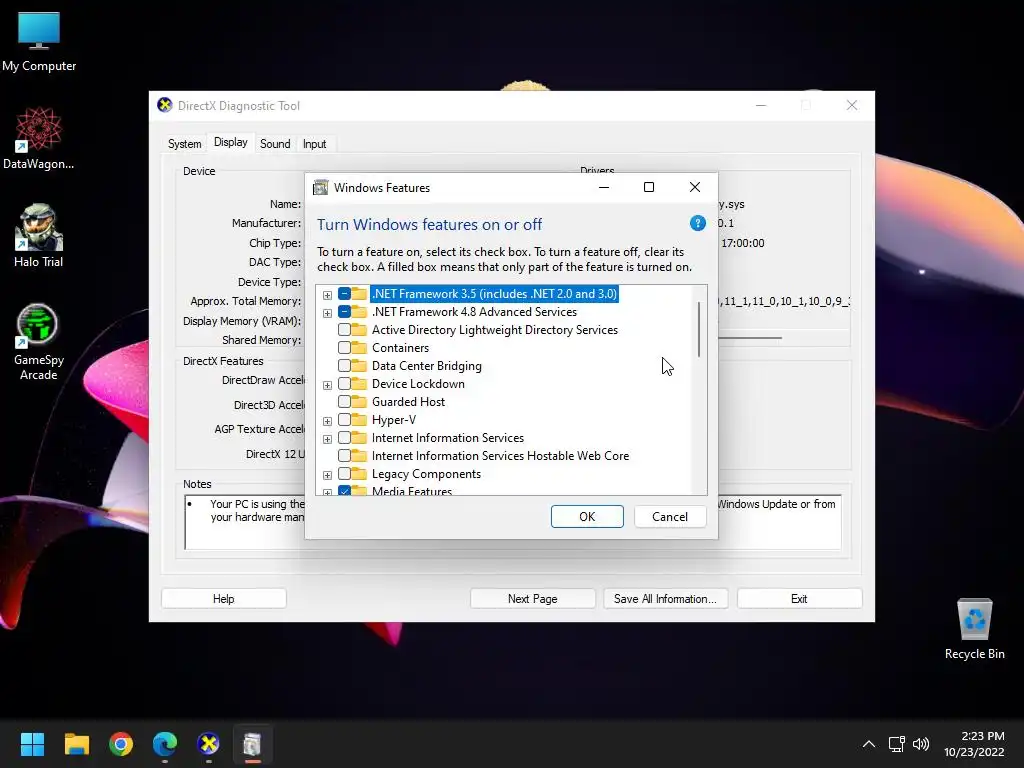Select the Recycle Bin icon
This screenshot has width=1024, height=768.
pyautogui.click(x=974, y=629)
